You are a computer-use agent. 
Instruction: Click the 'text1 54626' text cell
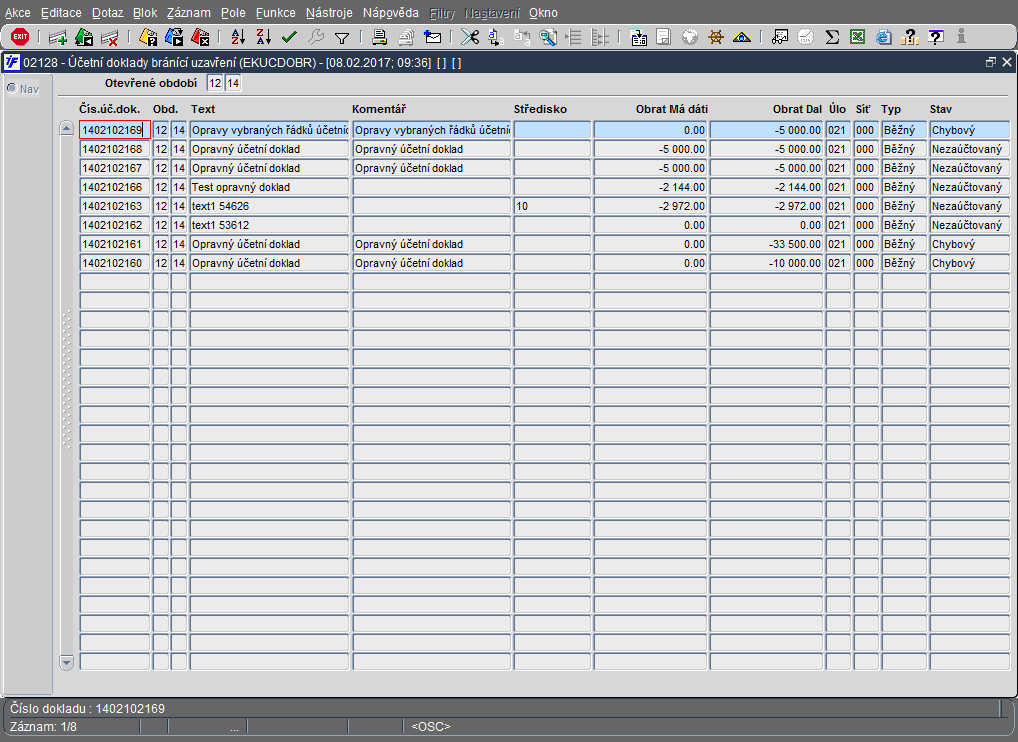tap(269, 206)
